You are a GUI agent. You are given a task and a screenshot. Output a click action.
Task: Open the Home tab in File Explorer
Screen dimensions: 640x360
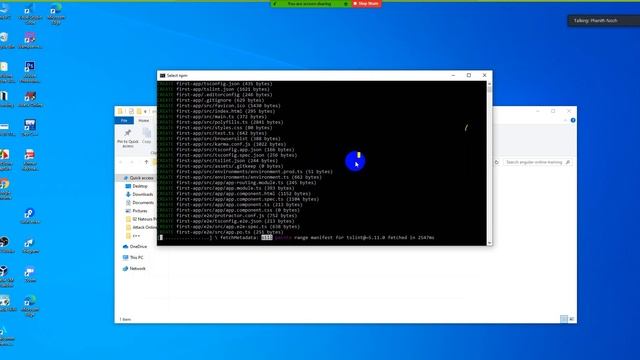click(x=144, y=120)
